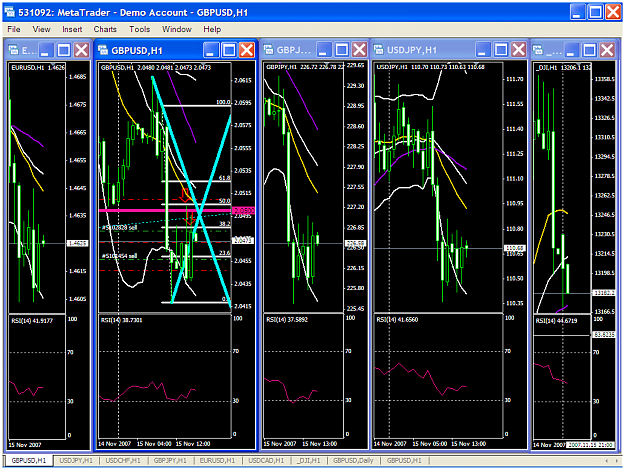Minimize the GBPUSD,H1 chart window
The height and width of the screenshot is (470, 625).
[211, 50]
